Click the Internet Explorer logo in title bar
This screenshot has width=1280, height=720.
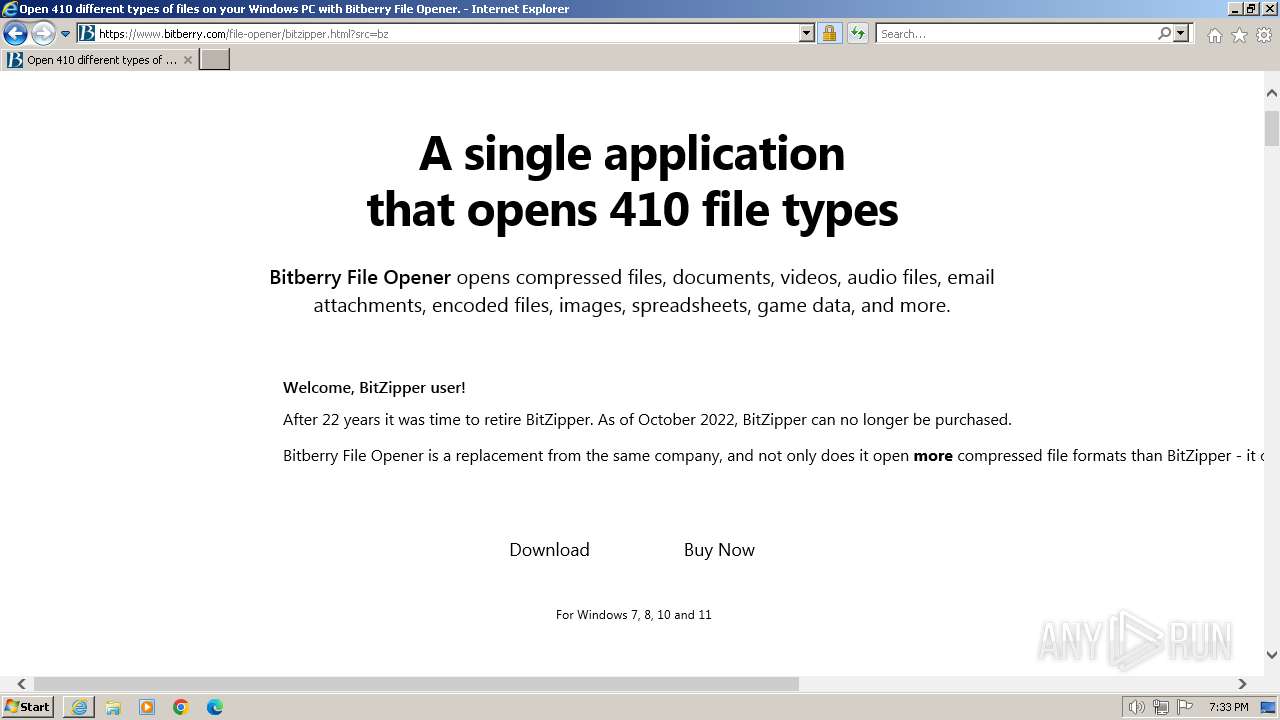[9, 9]
